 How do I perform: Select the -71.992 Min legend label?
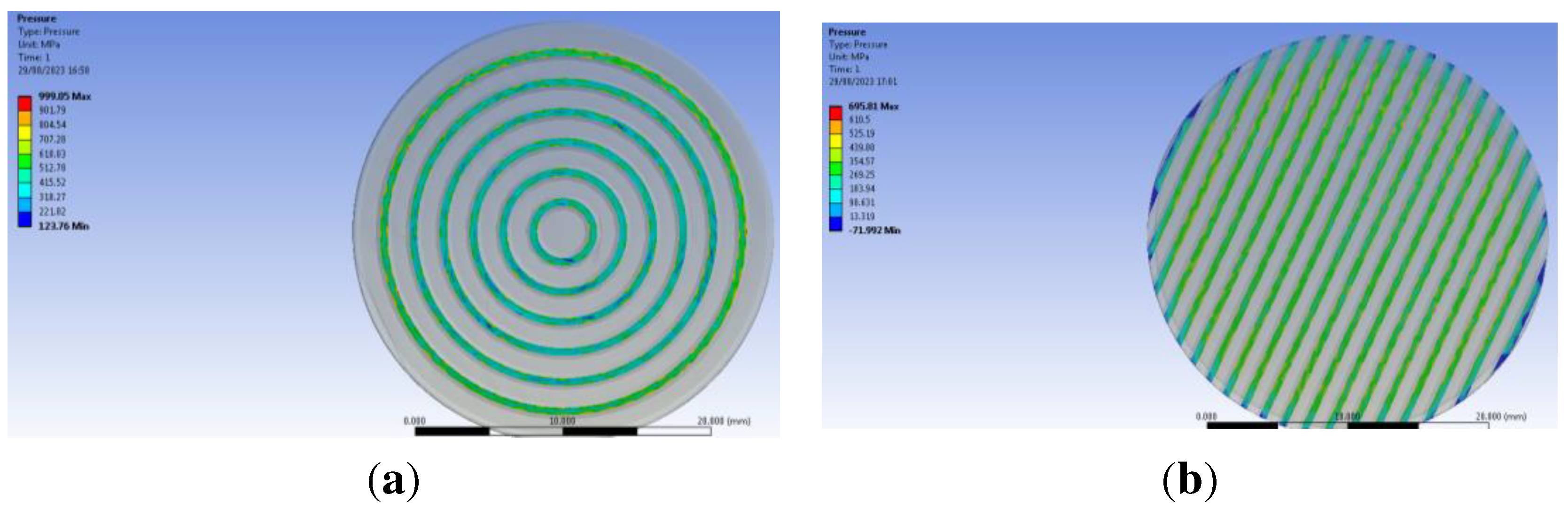(874, 231)
